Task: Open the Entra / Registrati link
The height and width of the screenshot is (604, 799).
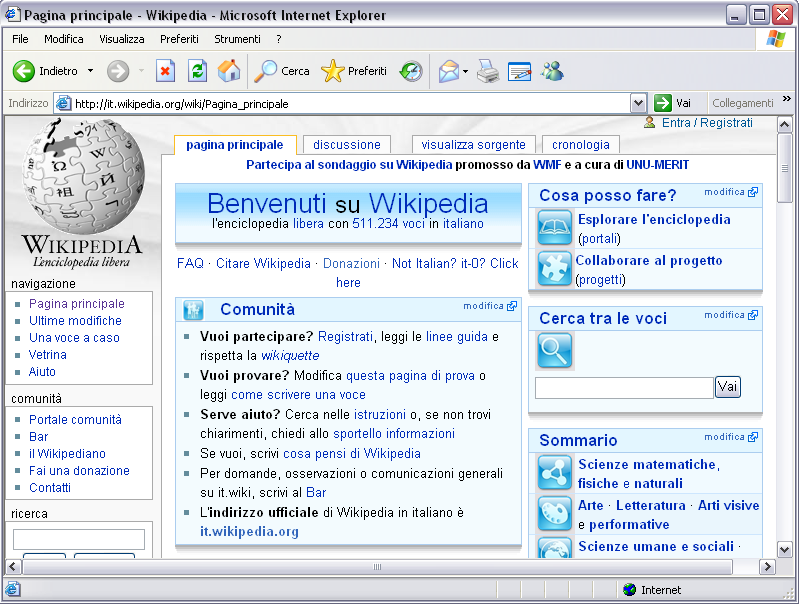Action: tap(706, 123)
